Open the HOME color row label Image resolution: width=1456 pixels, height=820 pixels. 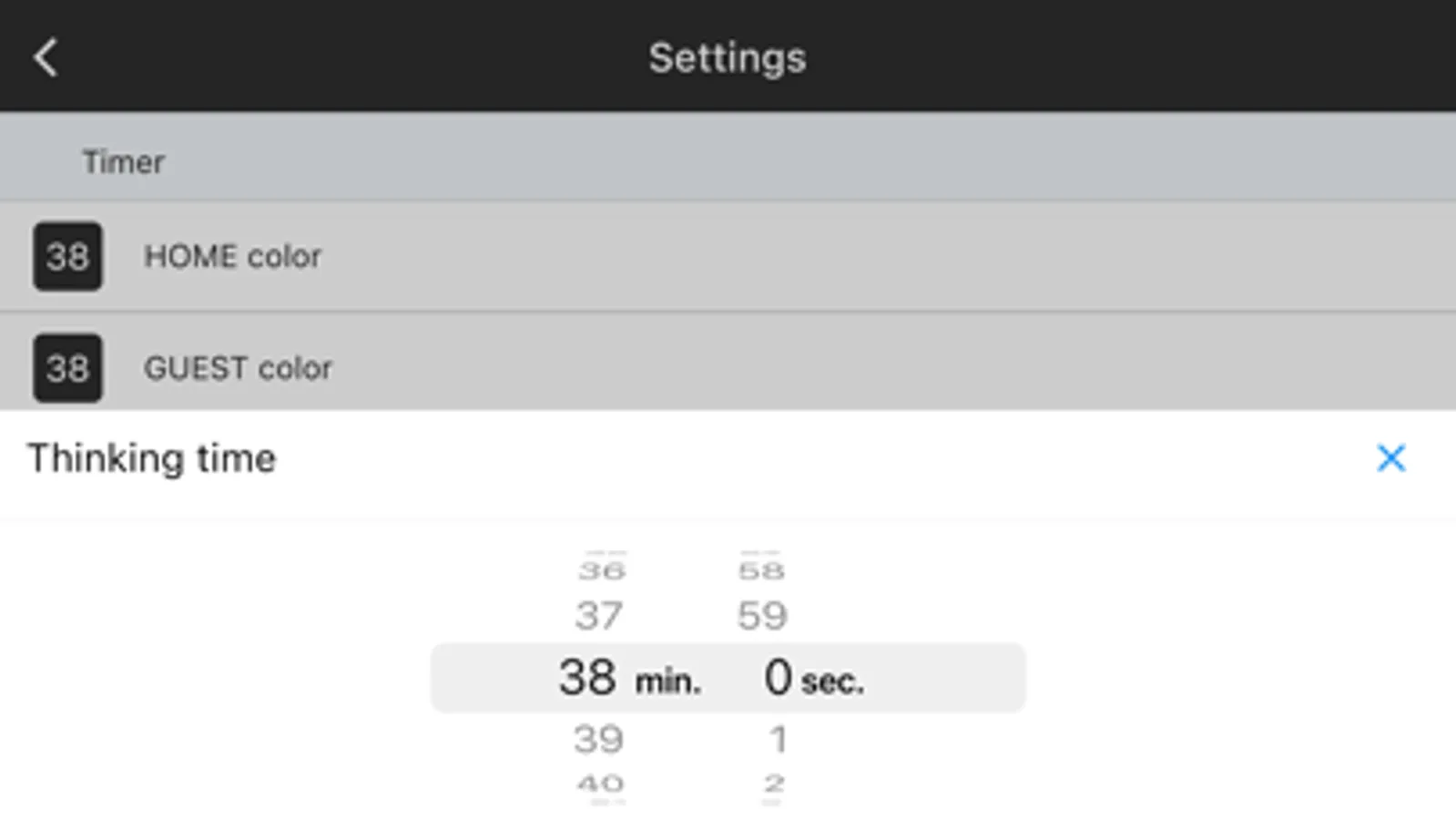232,256
